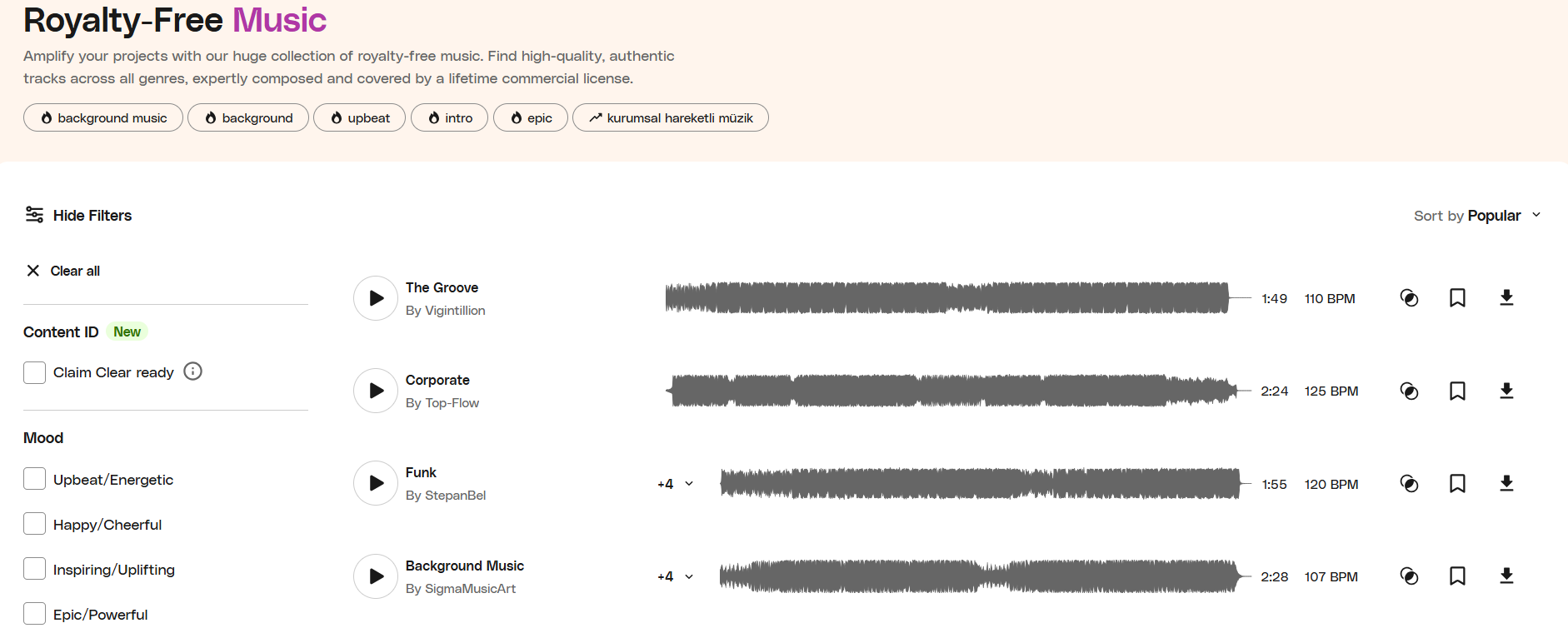
Task: Select the Epic/Powerful mood checkbox
Action: coord(34,613)
